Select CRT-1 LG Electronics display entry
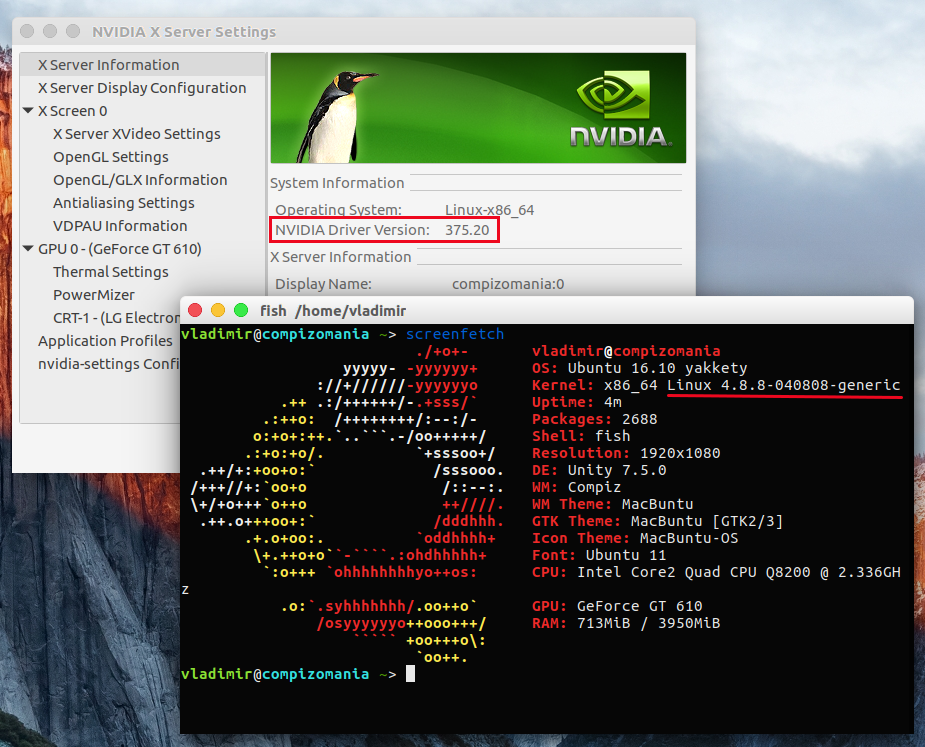The image size is (925, 747). [x=116, y=318]
